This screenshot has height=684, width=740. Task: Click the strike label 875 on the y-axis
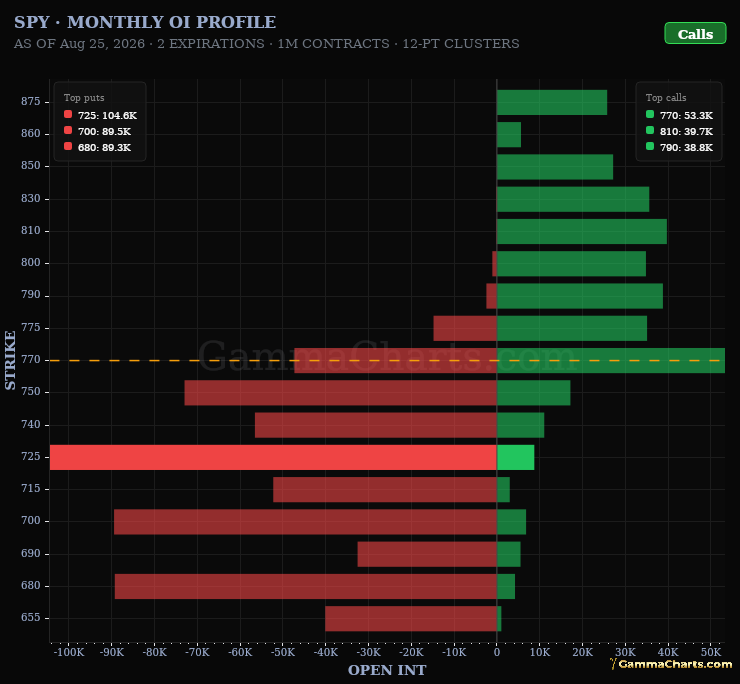click(31, 101)
